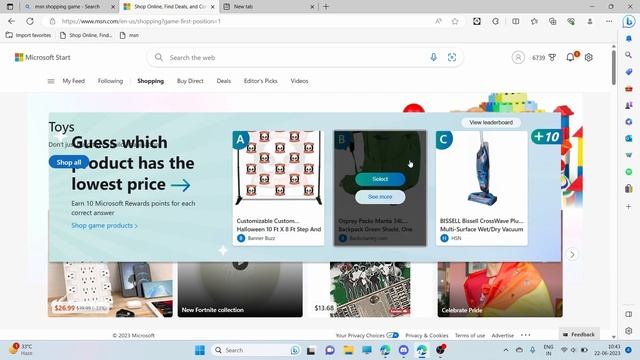Open sidebar Outlook icon
The width and height of the screenshot is (640, 360).
[629, 138]
